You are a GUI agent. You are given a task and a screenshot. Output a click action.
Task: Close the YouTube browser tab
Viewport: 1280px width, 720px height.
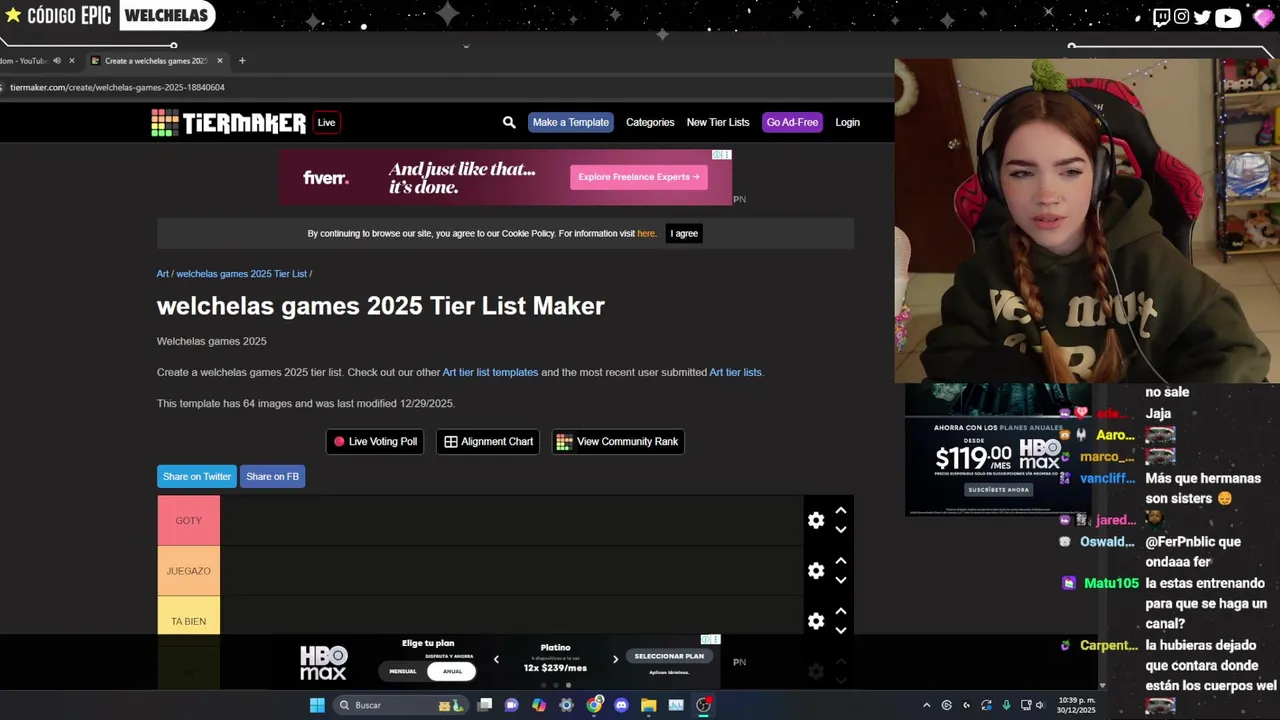tap(72, 60)
